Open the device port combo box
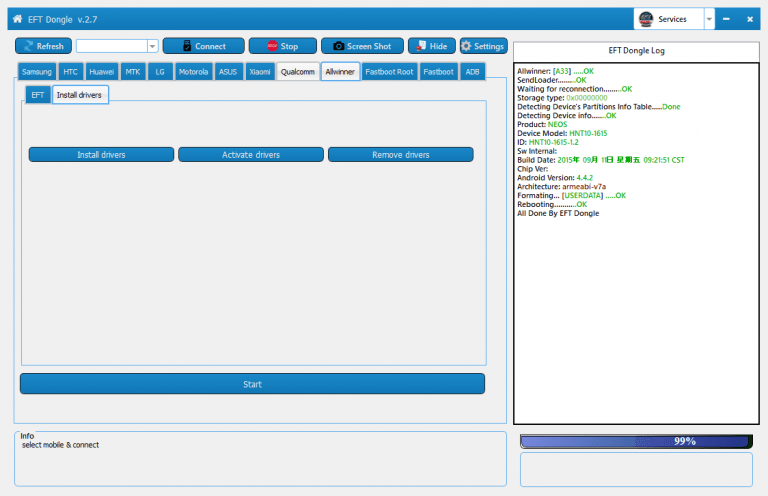Image resolution: width=768 pixels, height=496 pixels. click(152, 46)
